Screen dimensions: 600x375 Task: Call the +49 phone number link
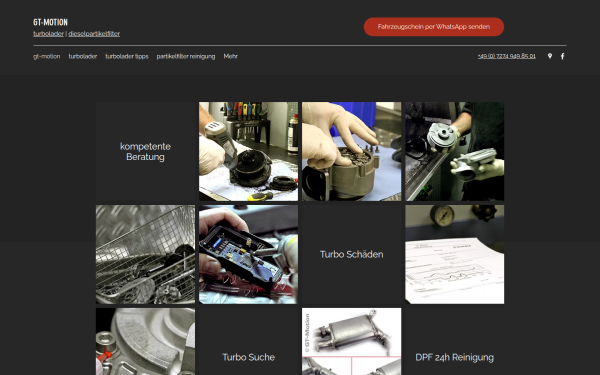click(507, 56)
